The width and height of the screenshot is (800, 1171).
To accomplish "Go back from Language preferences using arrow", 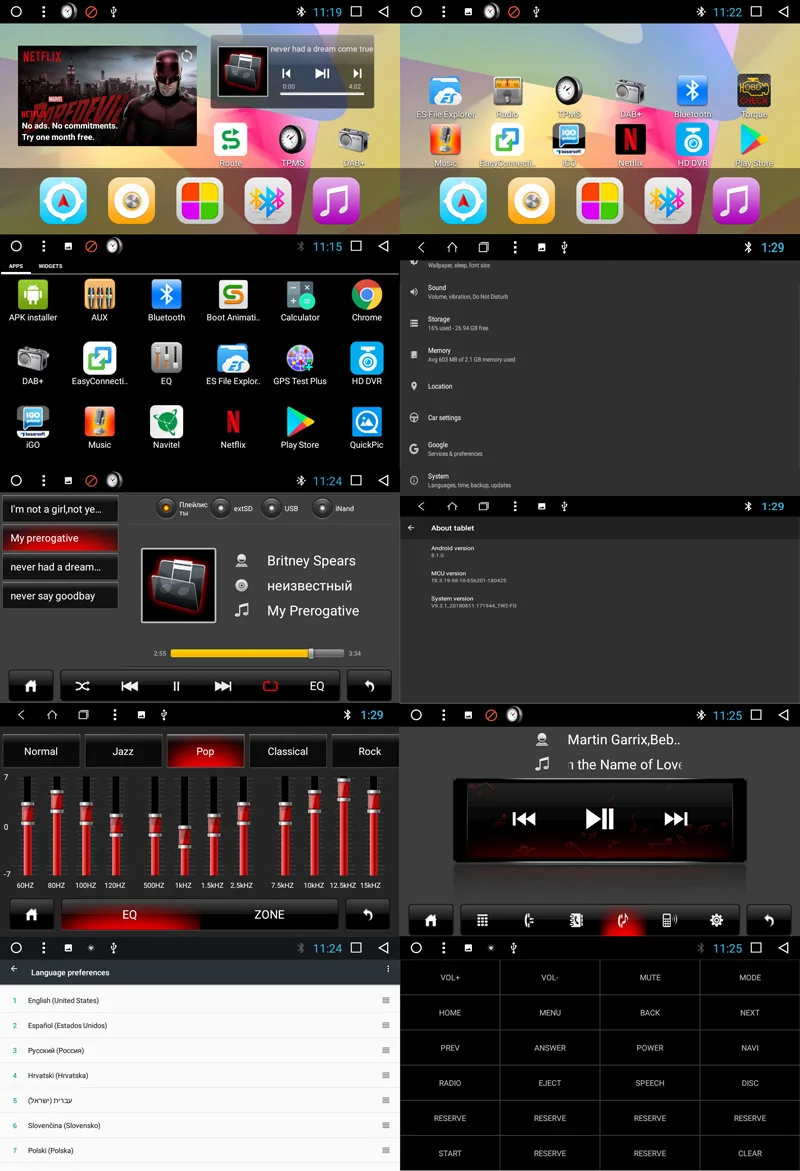I will click(x=13, y=969).
